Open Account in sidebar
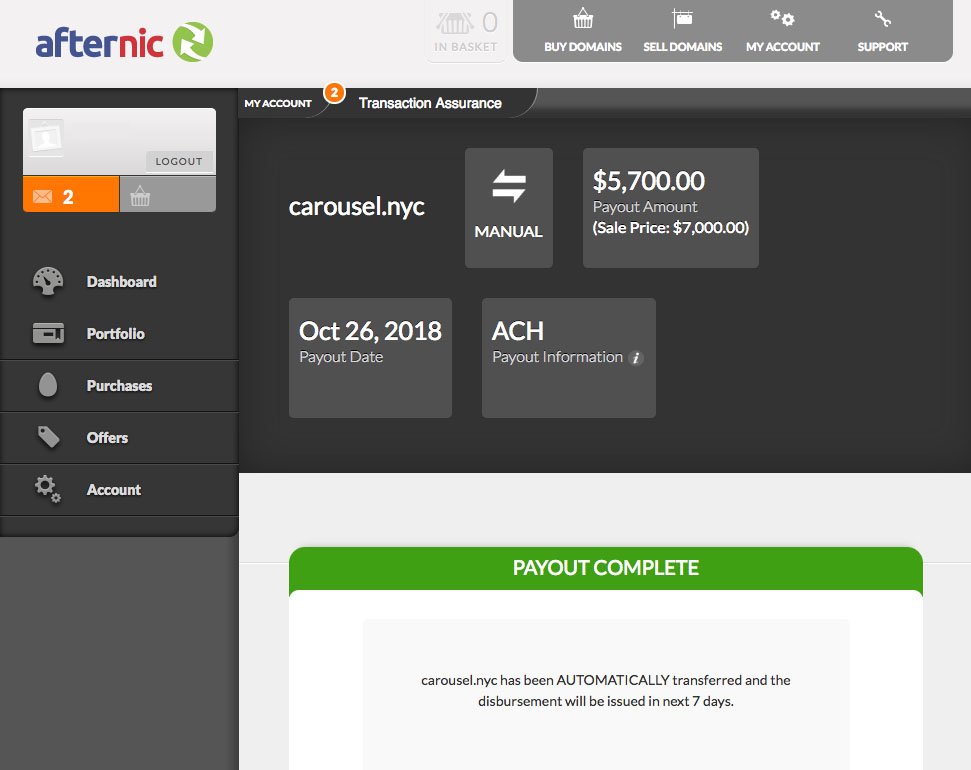Screen dimensions: 971x770 click(x=114, y=490)
